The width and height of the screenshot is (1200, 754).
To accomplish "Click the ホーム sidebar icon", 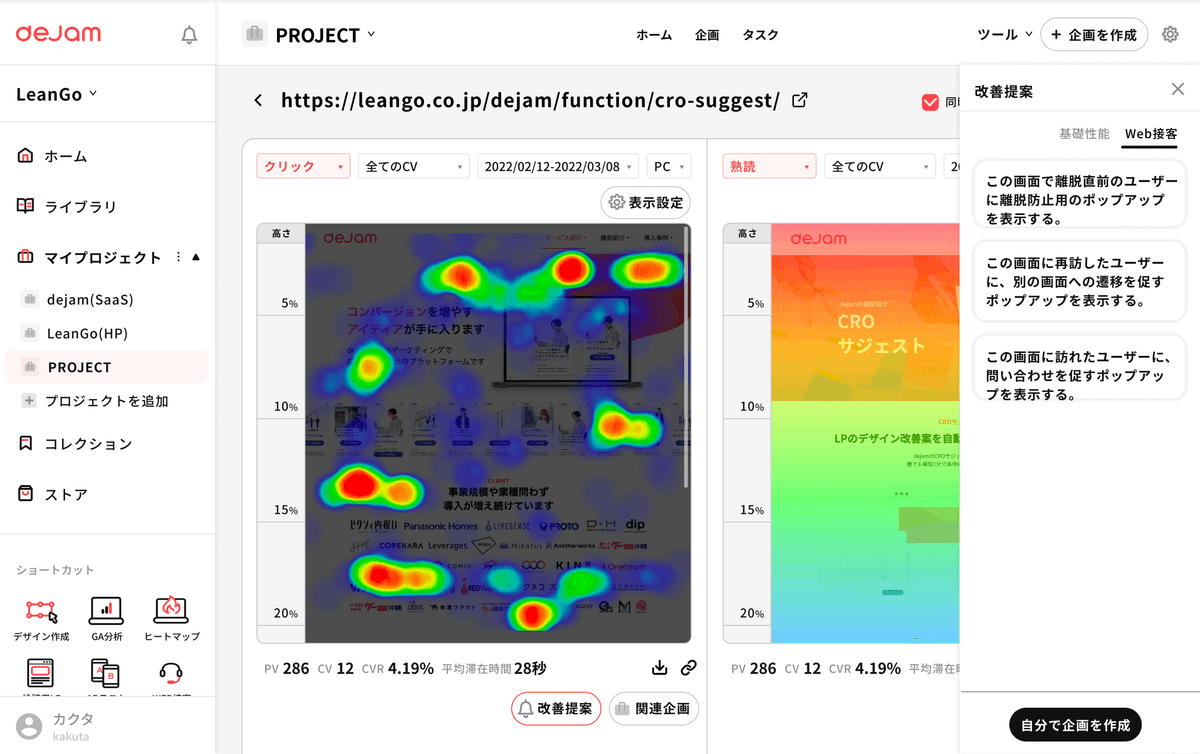I will tap(26, 156).
